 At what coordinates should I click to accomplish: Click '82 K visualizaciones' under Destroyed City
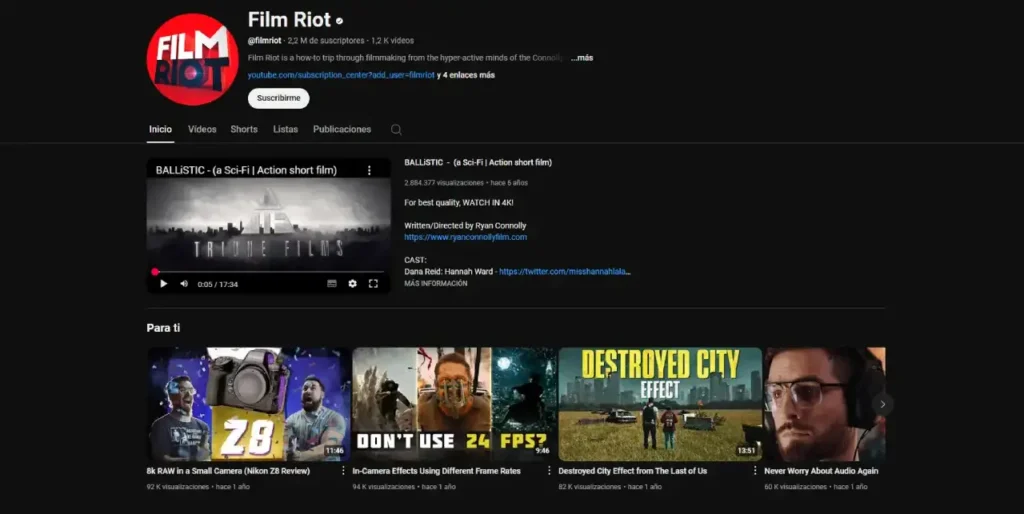pyautogui.click(x=590, y=487)
